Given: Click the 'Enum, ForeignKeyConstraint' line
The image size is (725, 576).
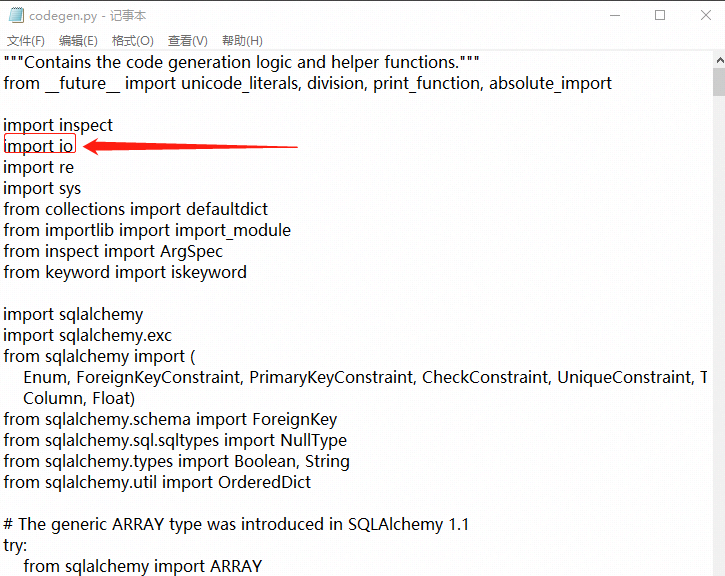Looking at the screenshot, I should (365, 377).
